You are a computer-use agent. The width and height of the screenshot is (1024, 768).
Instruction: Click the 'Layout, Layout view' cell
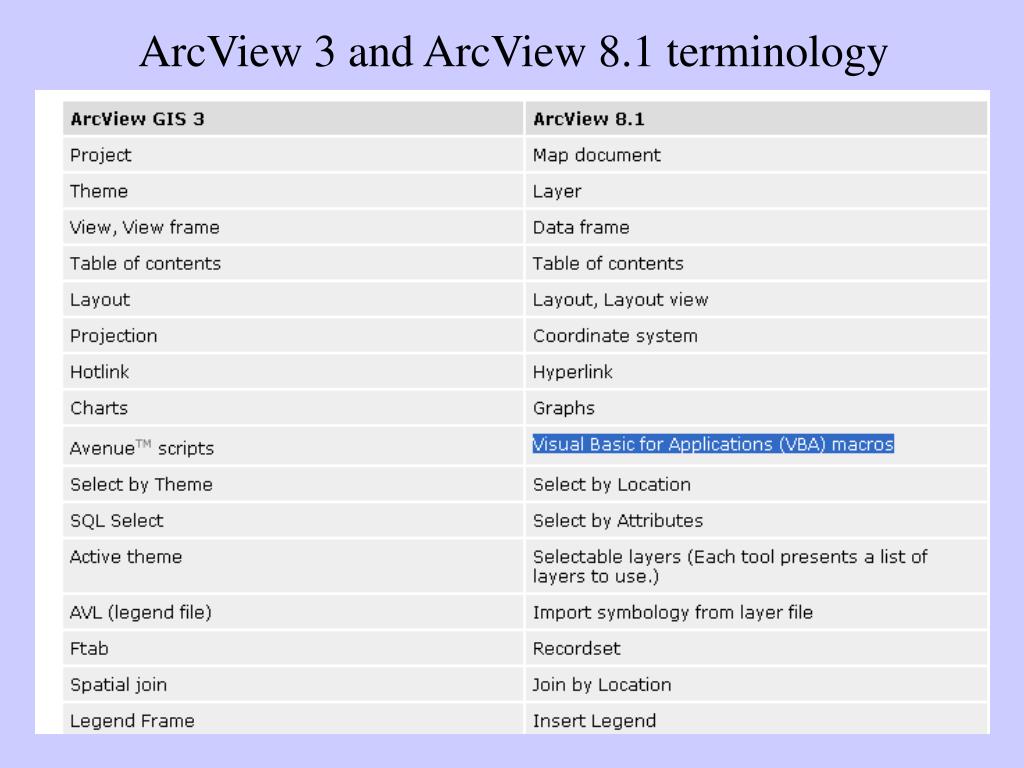[x=756, y=300]
